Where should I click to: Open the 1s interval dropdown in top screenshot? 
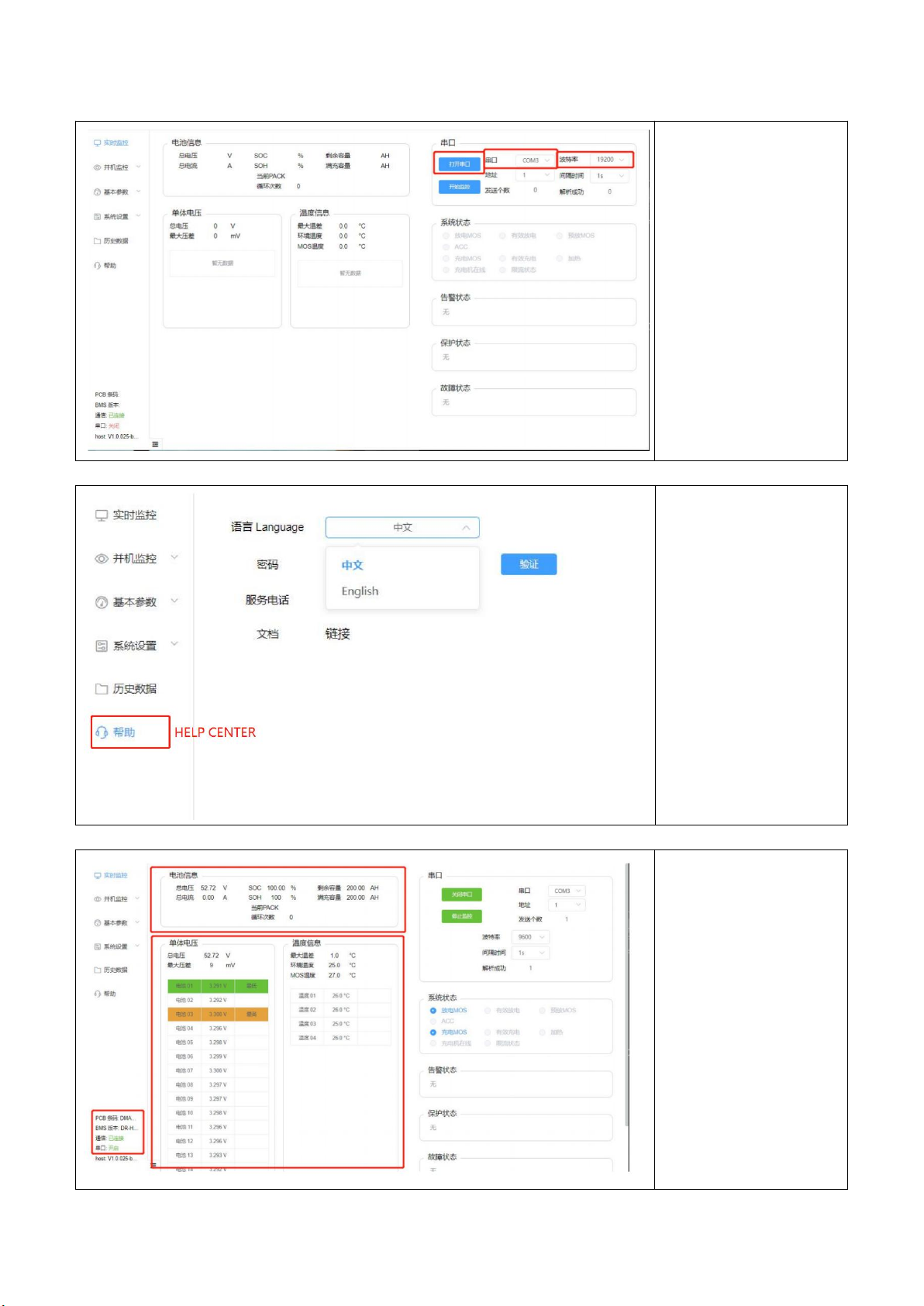609,176
